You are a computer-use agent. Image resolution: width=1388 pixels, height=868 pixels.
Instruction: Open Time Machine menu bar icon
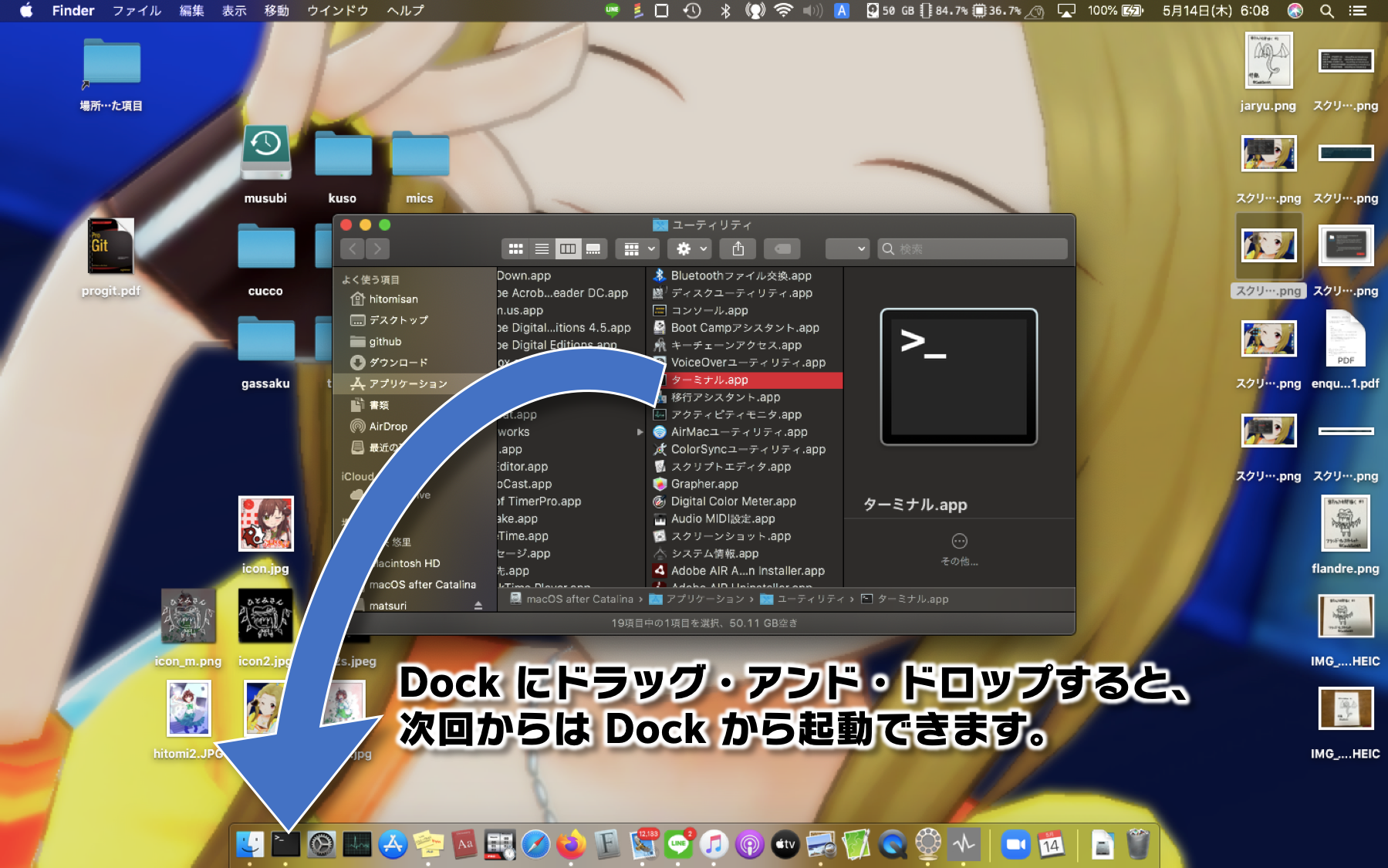pyautogui.click(x=692, y=11)
